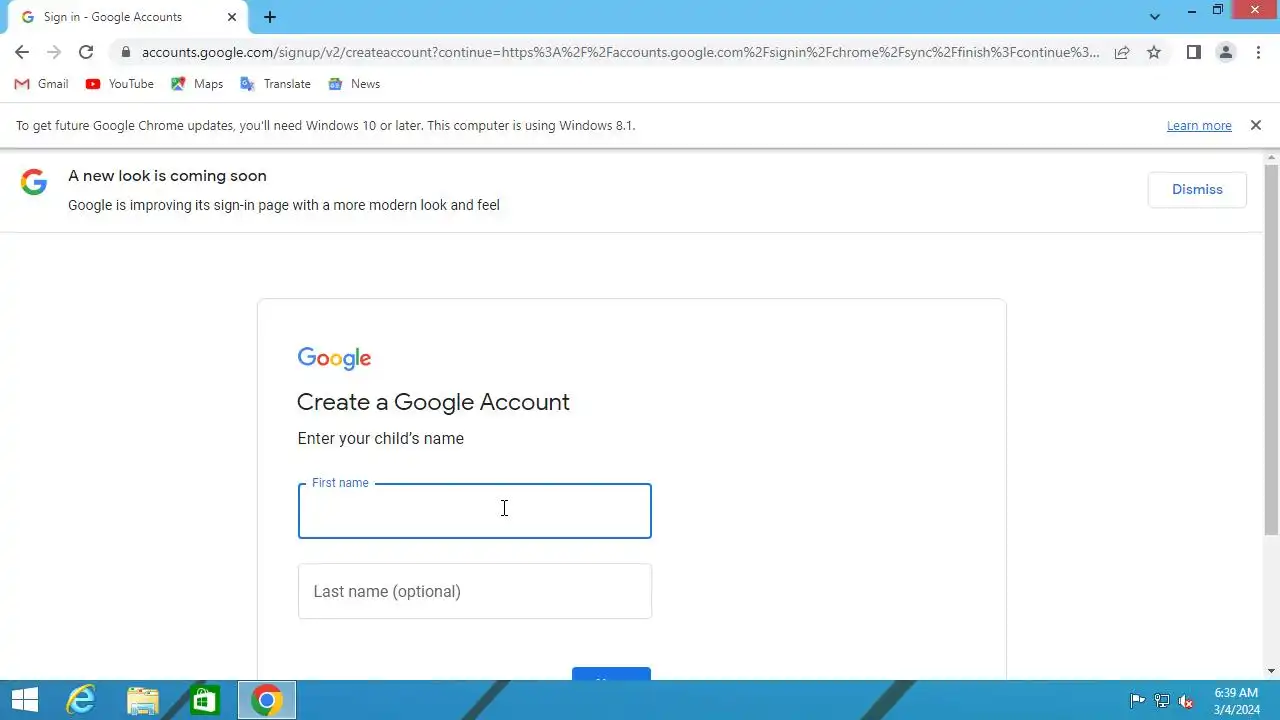Open the taskbar clock showing 6:39 AM
The width and height of the screenshot is (1280, 720).
1236,701
